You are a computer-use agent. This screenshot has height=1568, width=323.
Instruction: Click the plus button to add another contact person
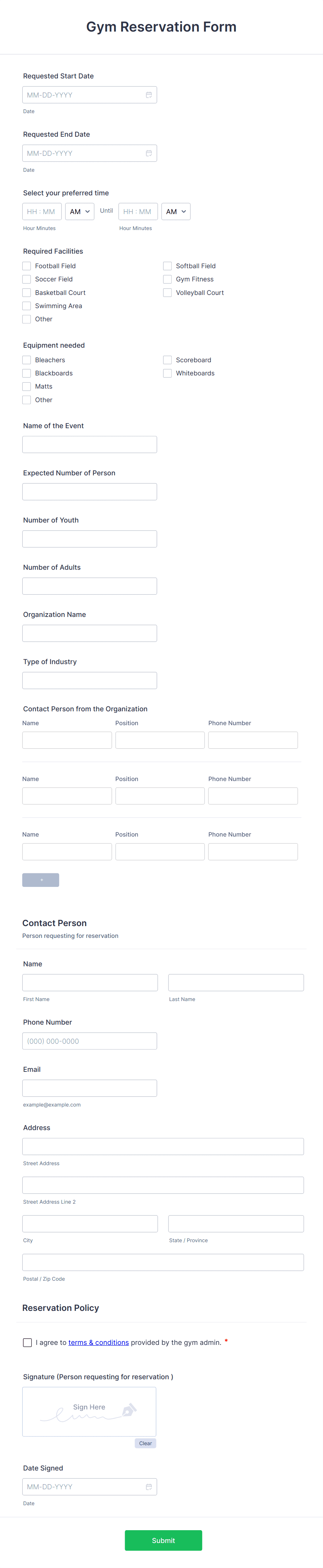[x=40, y=880]
